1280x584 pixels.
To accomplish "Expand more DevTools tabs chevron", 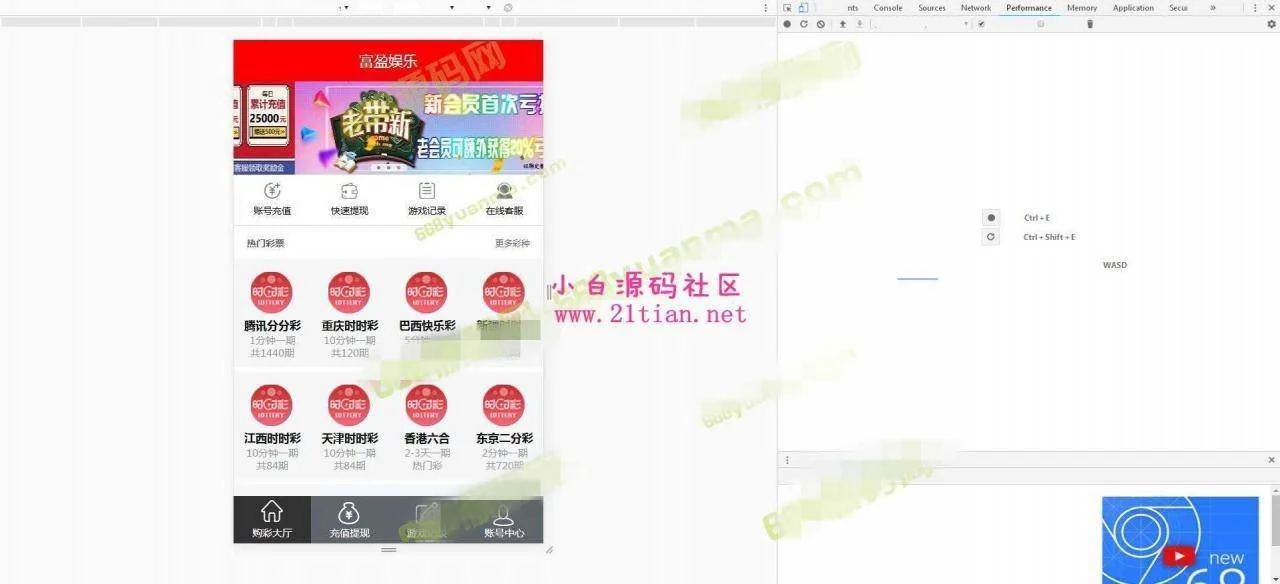I will tap(1213, 8).
